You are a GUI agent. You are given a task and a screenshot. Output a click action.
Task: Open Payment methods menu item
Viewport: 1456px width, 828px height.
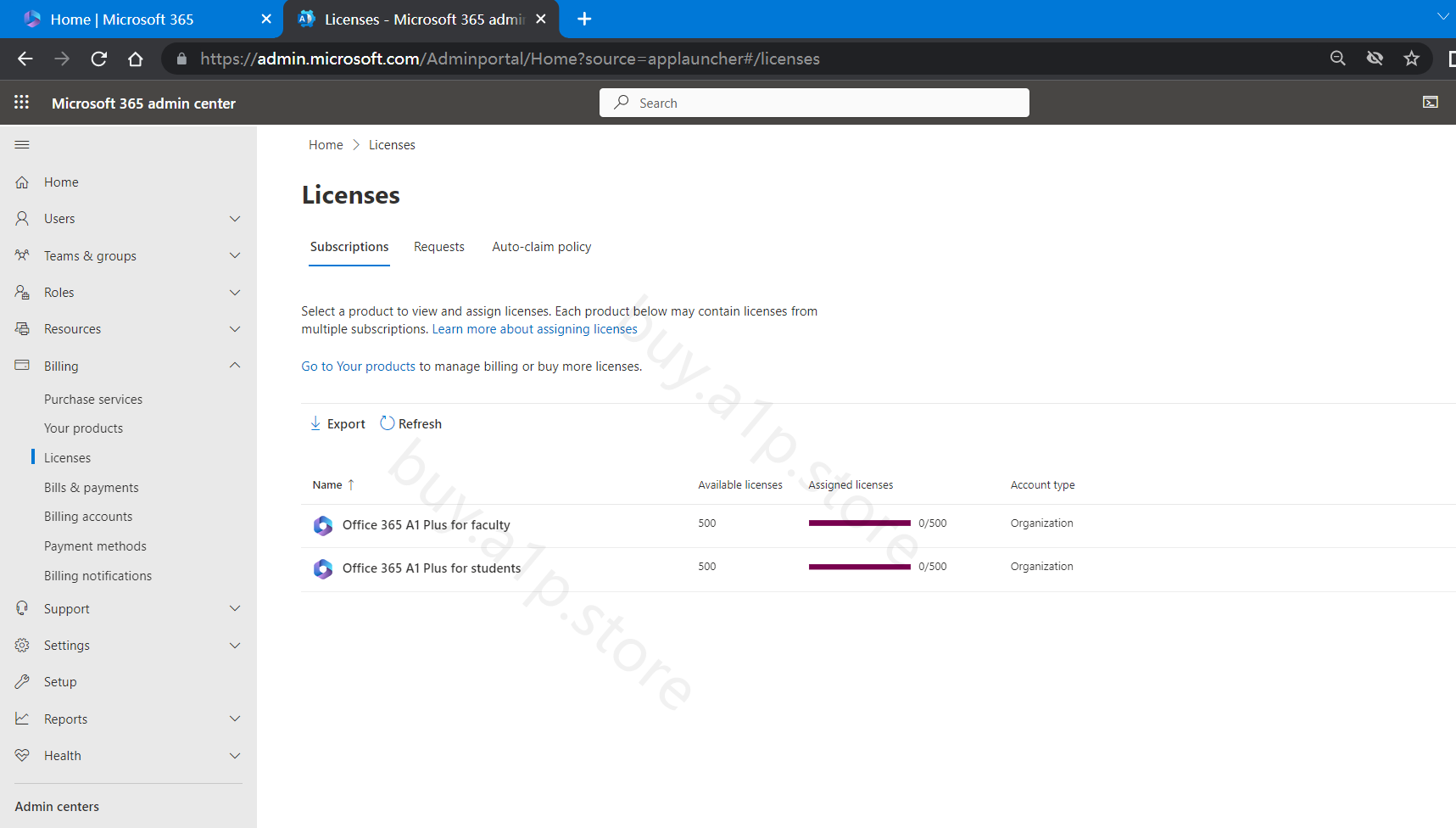click(95, 546)
